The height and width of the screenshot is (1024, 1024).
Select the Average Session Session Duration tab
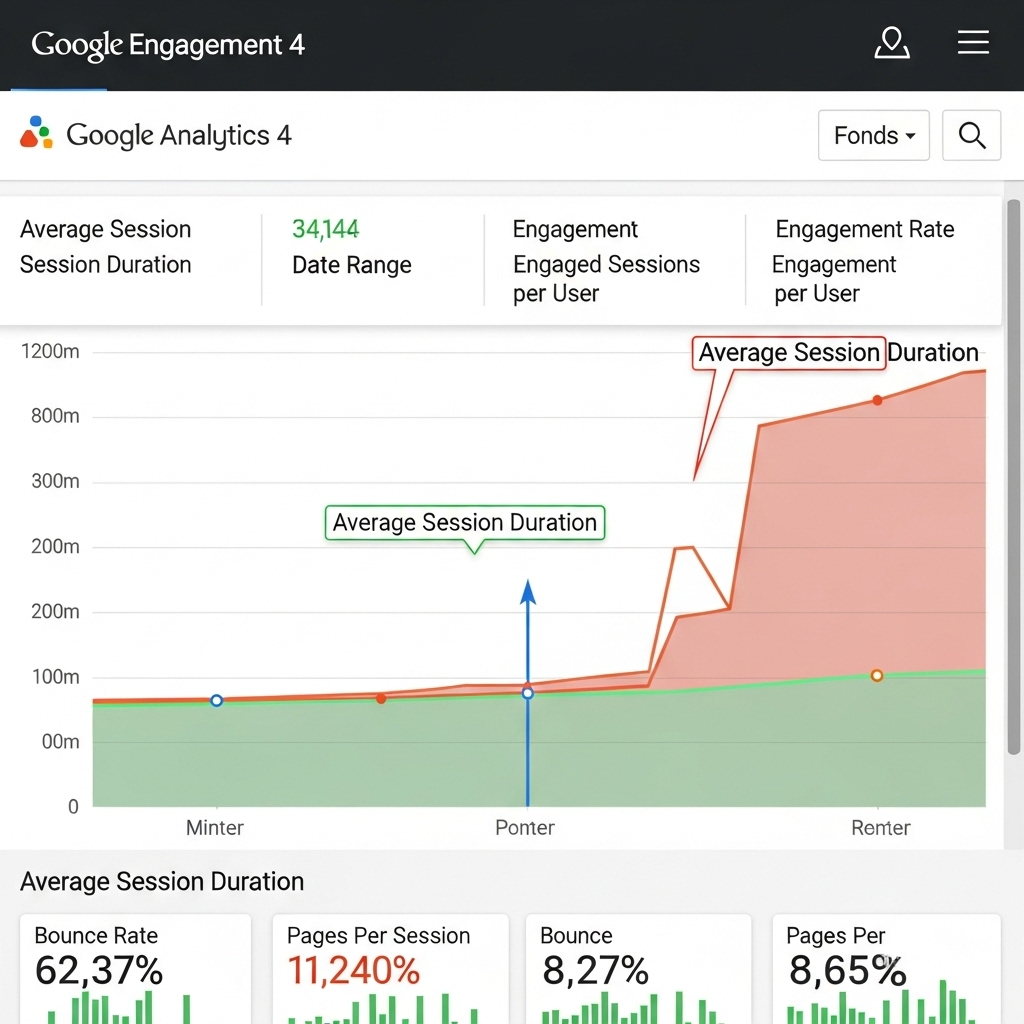coord(106,247)
